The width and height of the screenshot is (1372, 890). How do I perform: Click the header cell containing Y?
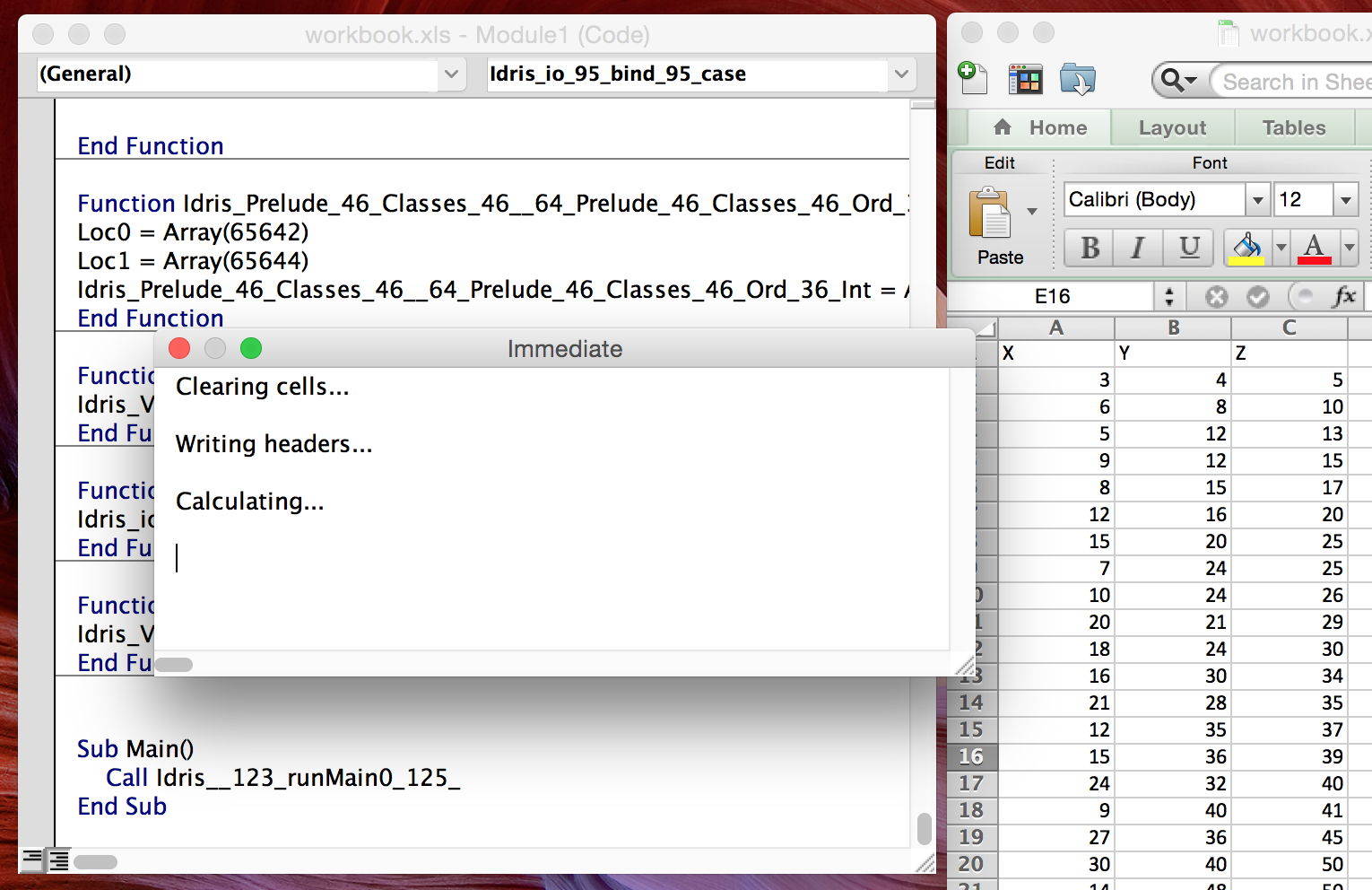pos(1173,353)
